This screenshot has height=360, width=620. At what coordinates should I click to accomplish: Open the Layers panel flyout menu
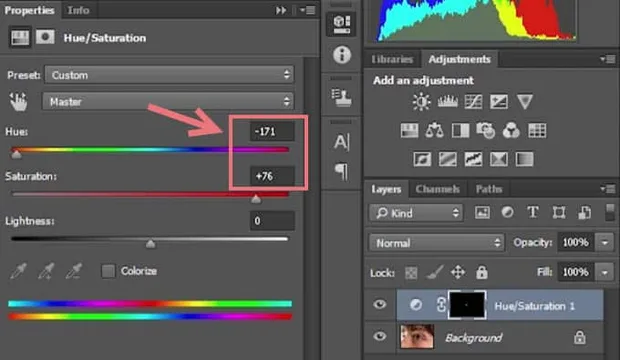[x=608, y=189]
